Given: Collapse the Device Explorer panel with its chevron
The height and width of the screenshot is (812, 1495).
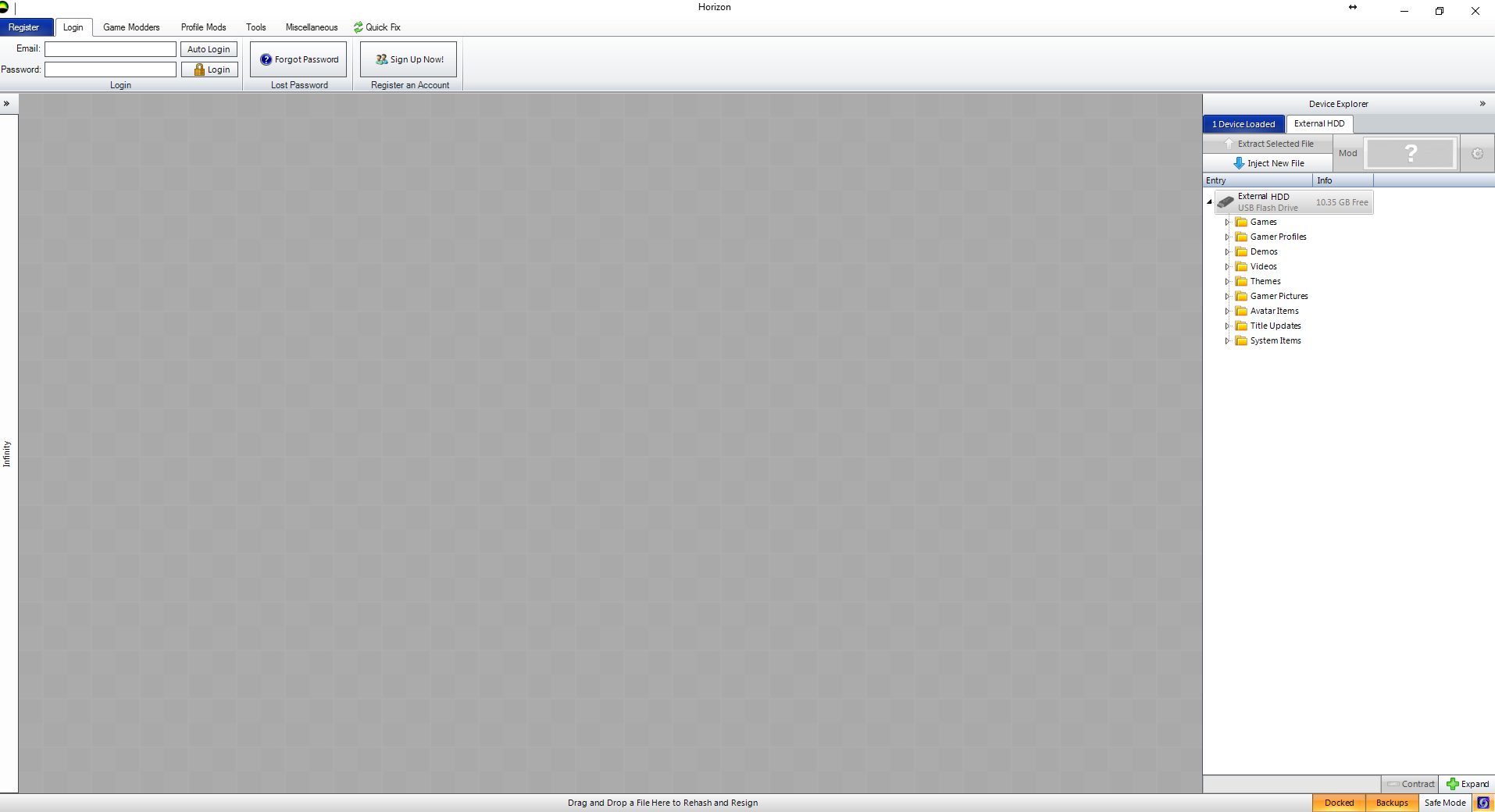Looking at the screenshot, I should tap(1482, 103).
